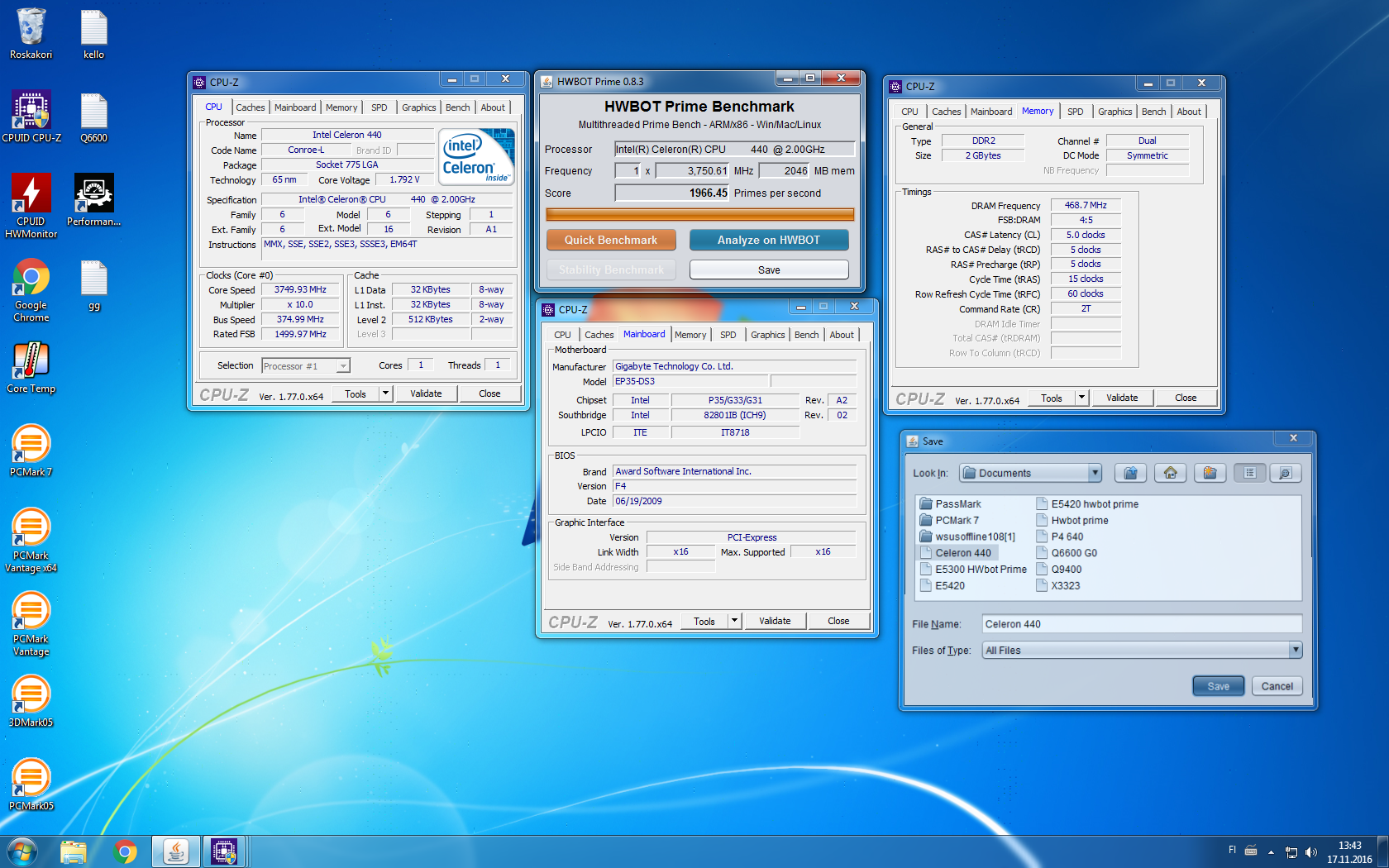Launch PCMark05 desktop shortcut
This screenshot has height=868, width=1389.
click(31, 785)
